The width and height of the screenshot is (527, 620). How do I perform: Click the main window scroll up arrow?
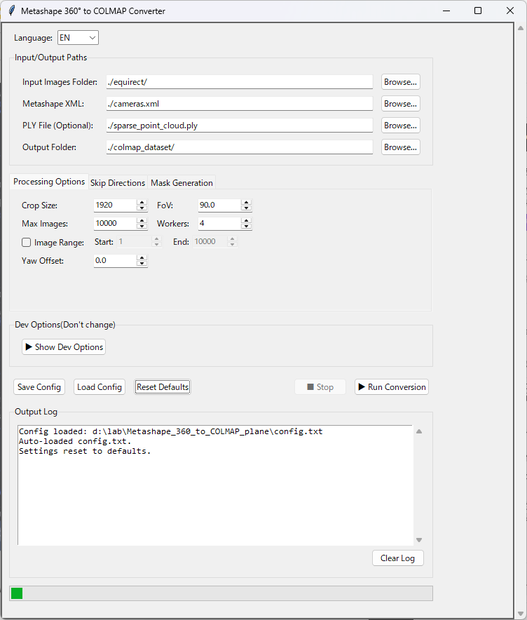click(x=521, y=28)
